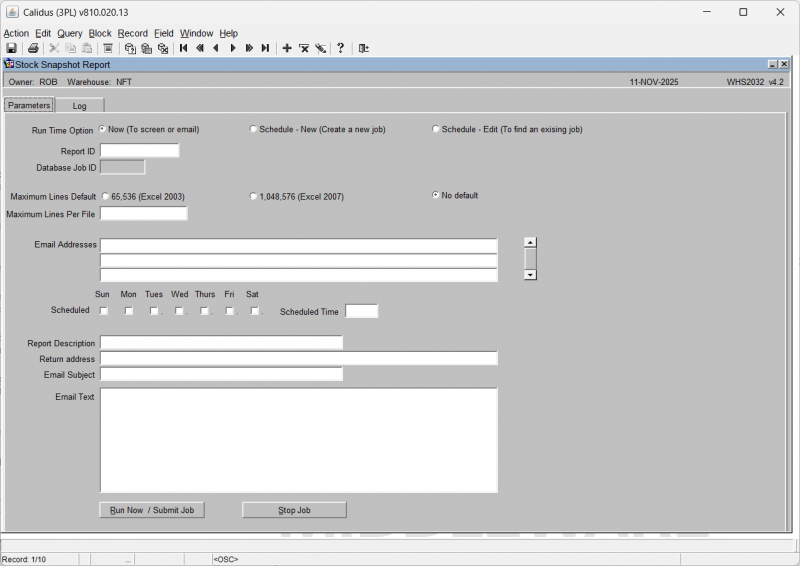Switch to the Log tab

[79, 106]
